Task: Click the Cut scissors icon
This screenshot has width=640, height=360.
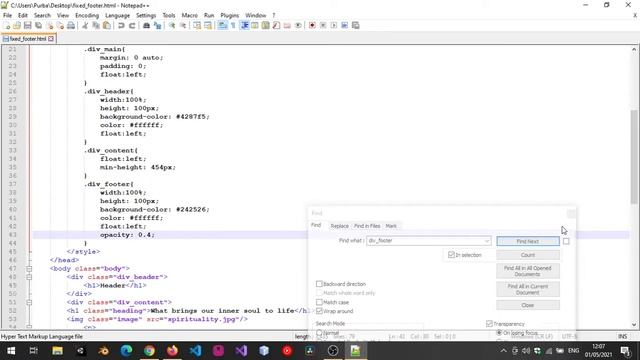Action: (85, 25)
